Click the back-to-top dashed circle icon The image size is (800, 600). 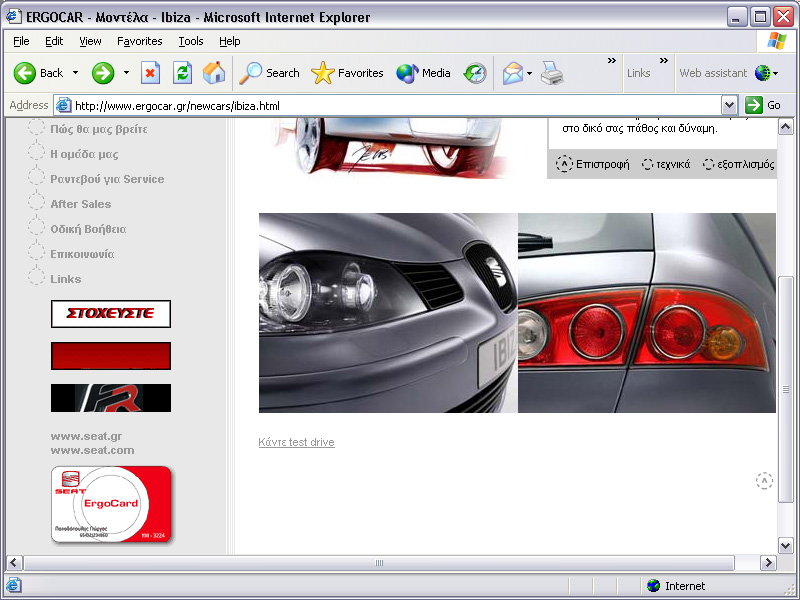(764, 481)
